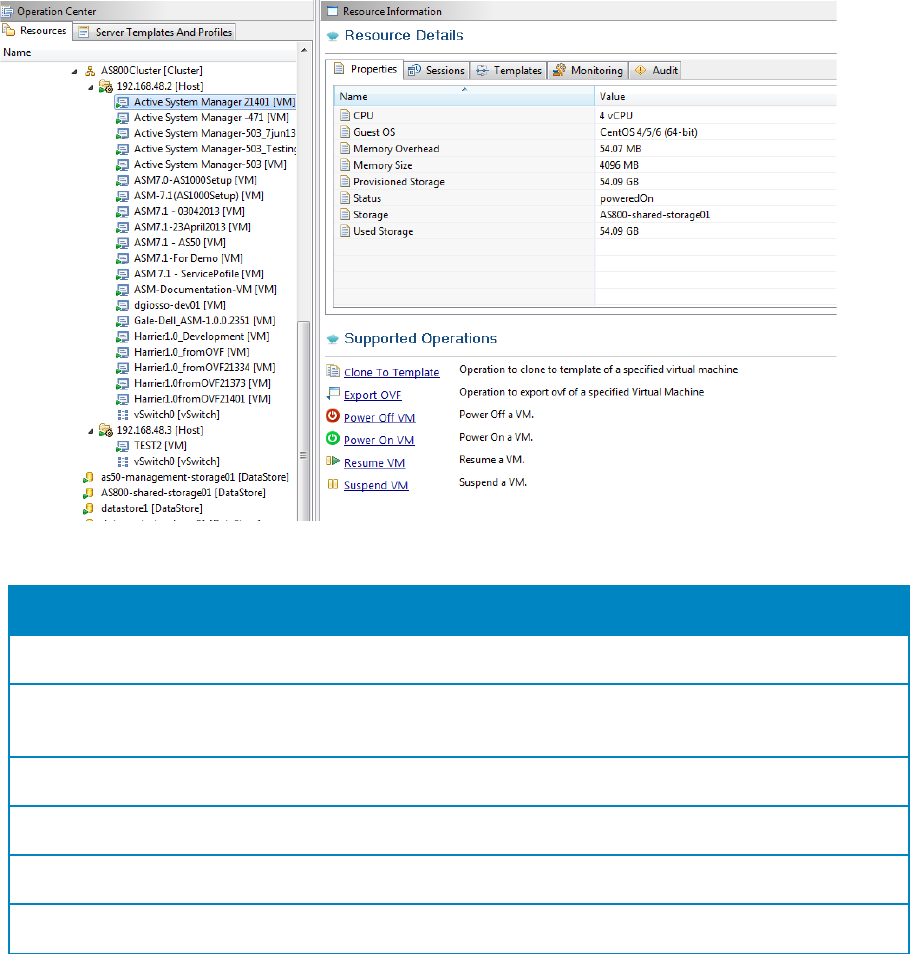Click the green Power On VM icon

point(333,439)
